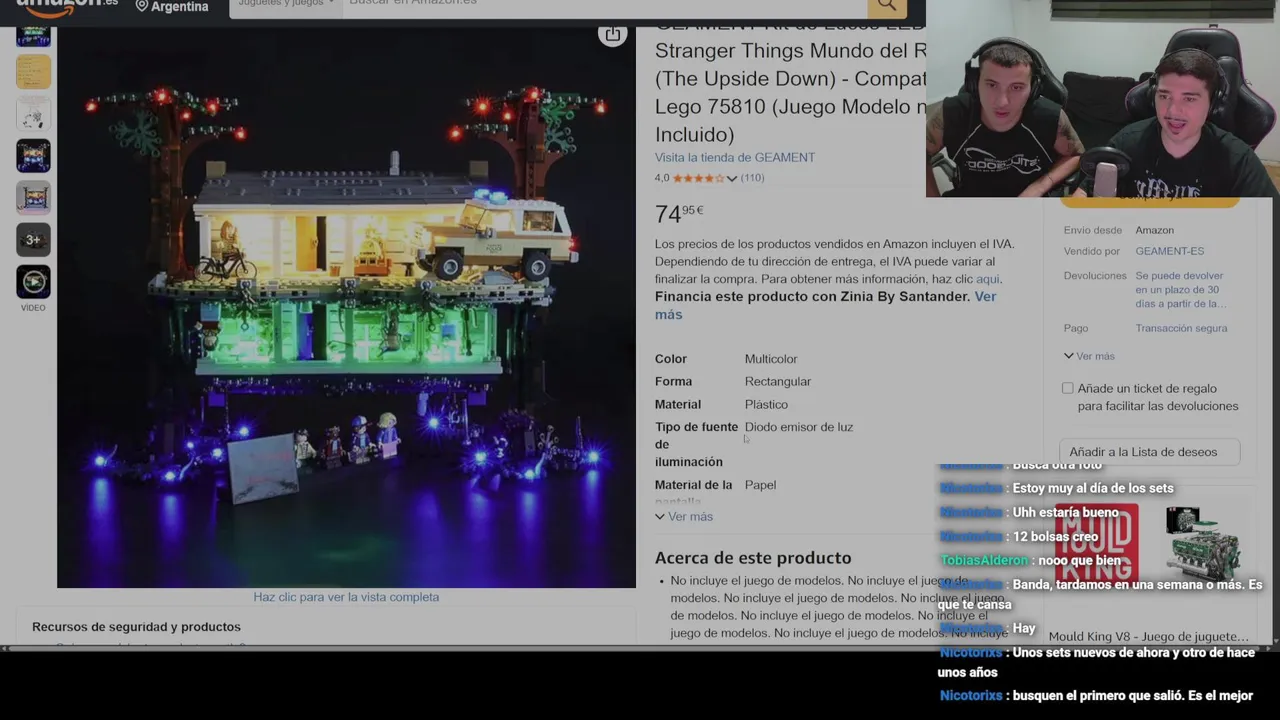Click the 'Diodo emisor de luz' value
Screen dimensions: 1280x720
pyautogui.click(x=798, y=427)
